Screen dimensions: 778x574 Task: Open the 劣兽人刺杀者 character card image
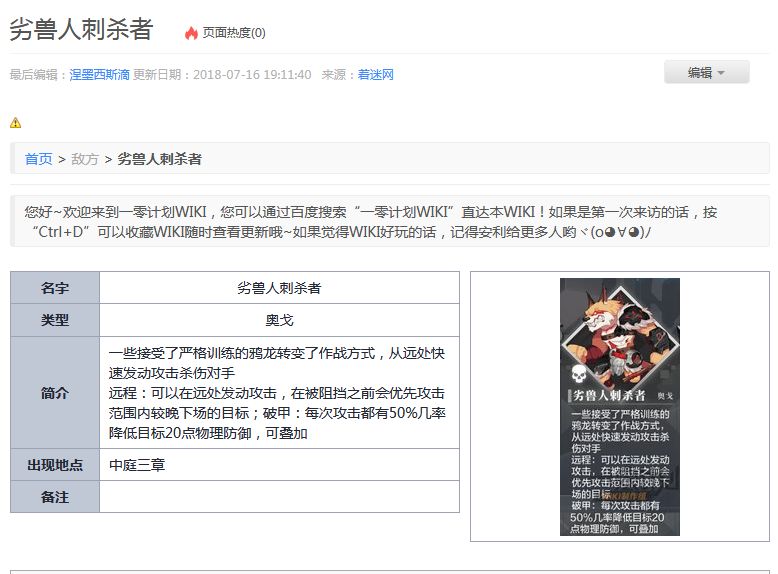tap(620, 407)
